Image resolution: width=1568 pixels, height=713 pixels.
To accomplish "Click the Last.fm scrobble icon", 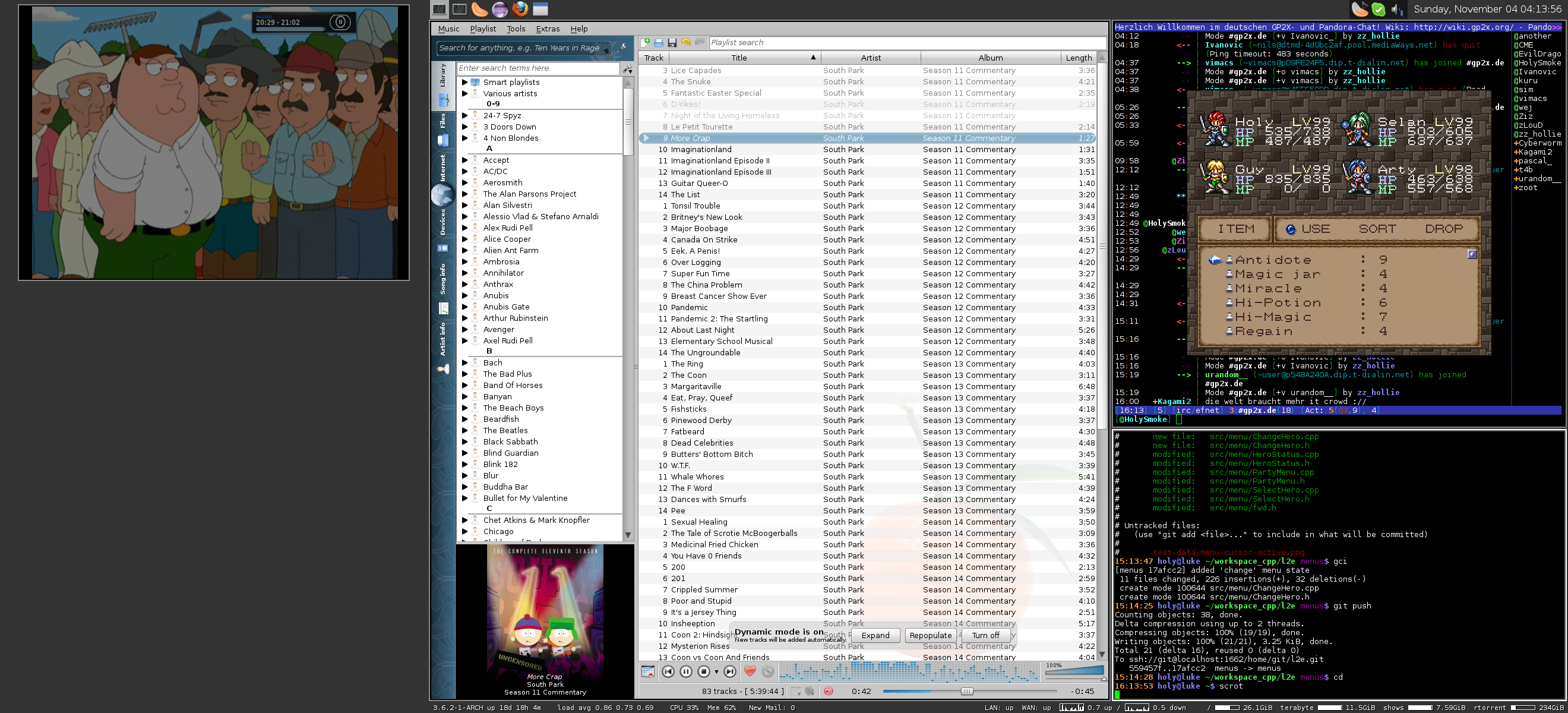I will pyautogui.click(x=828, y=691).
